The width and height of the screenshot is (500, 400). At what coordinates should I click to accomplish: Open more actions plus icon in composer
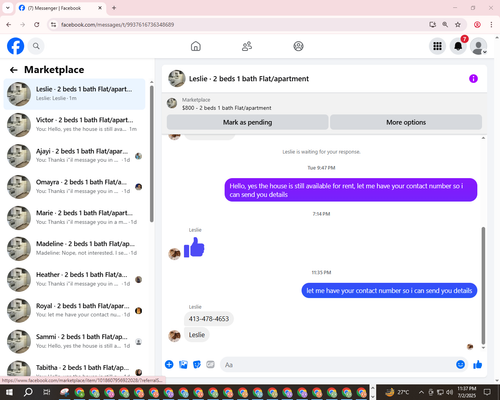(169, 364)
